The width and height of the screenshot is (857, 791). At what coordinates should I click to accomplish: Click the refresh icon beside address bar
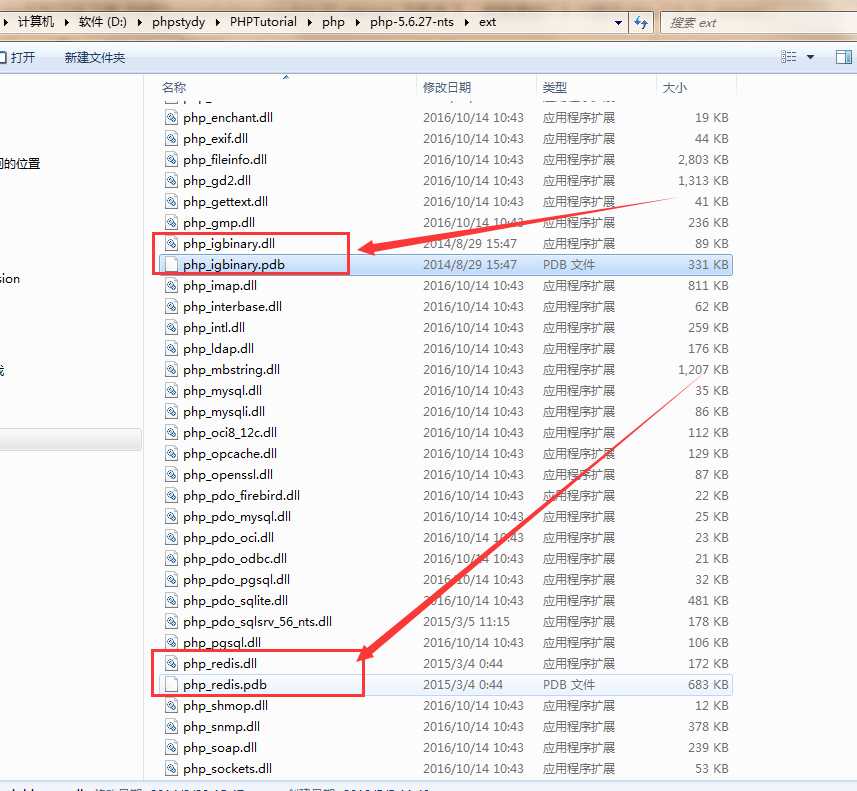pos(641,22)
